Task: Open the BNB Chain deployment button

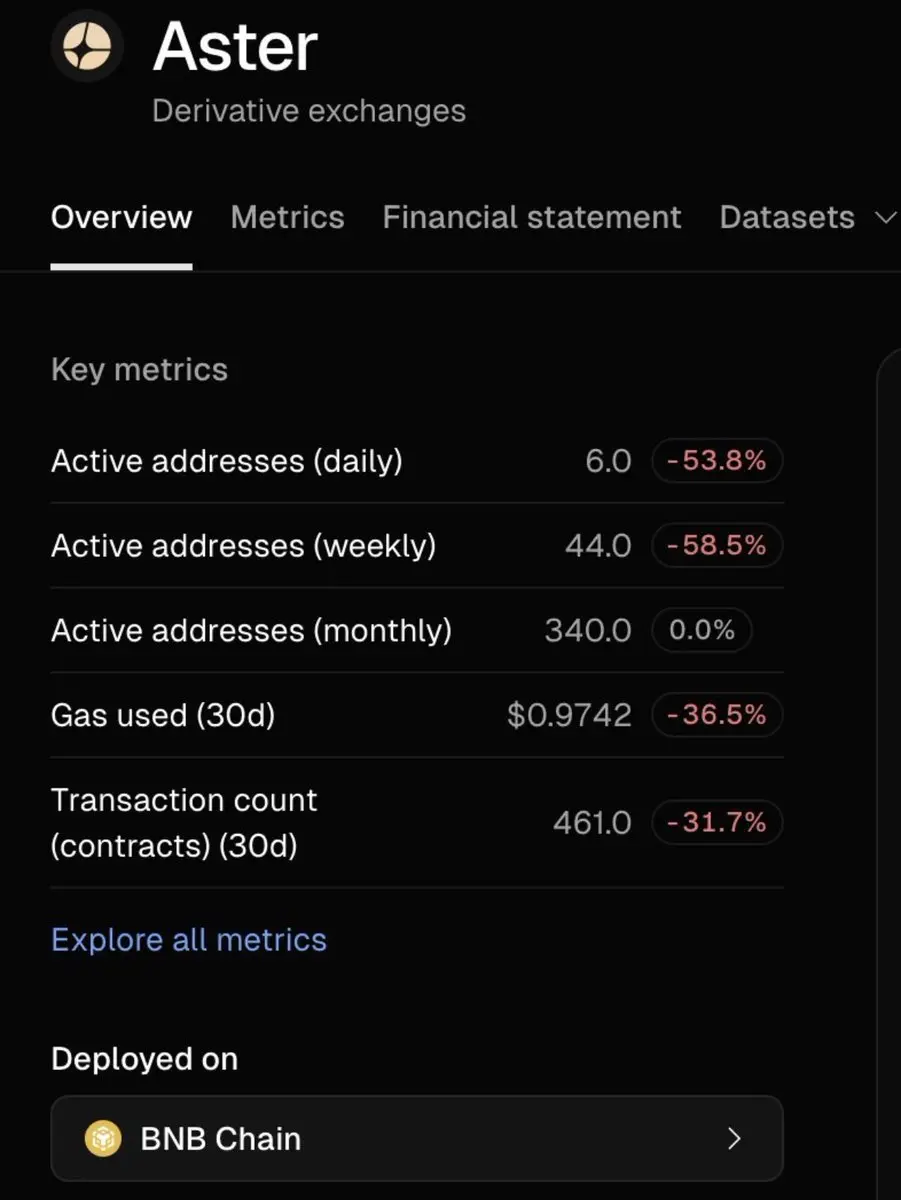Action: 416,1138
